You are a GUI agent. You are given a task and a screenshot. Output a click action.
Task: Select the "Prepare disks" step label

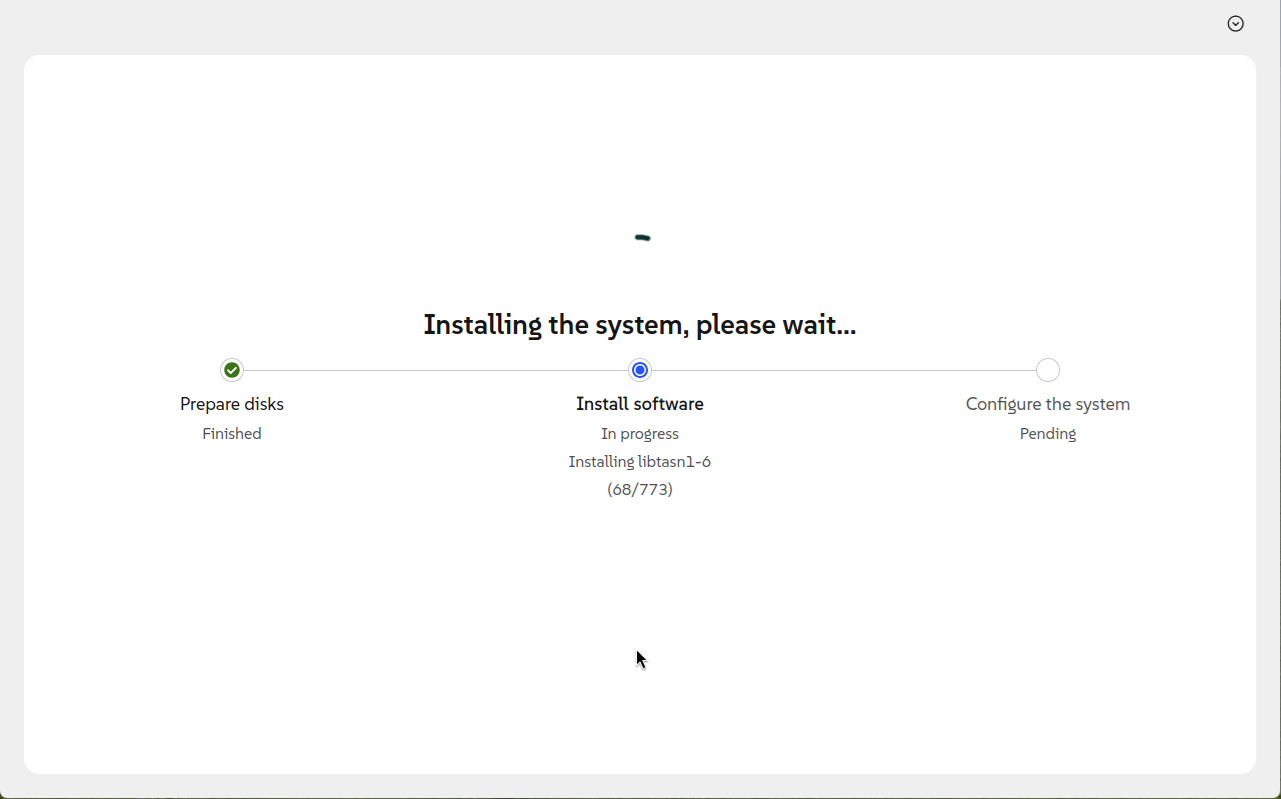tap(232, 404)
